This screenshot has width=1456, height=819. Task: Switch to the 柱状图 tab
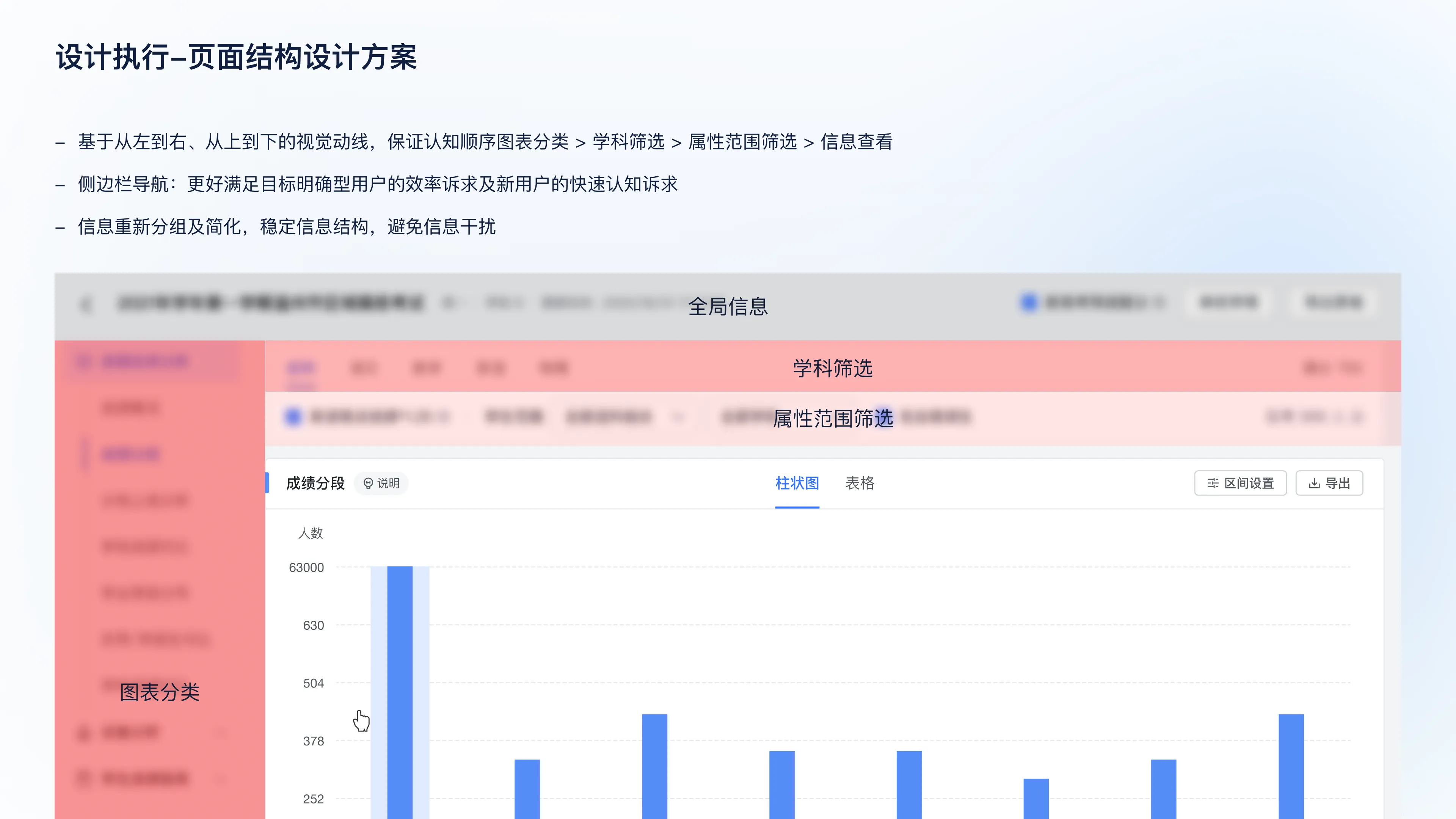coord(797,483)
